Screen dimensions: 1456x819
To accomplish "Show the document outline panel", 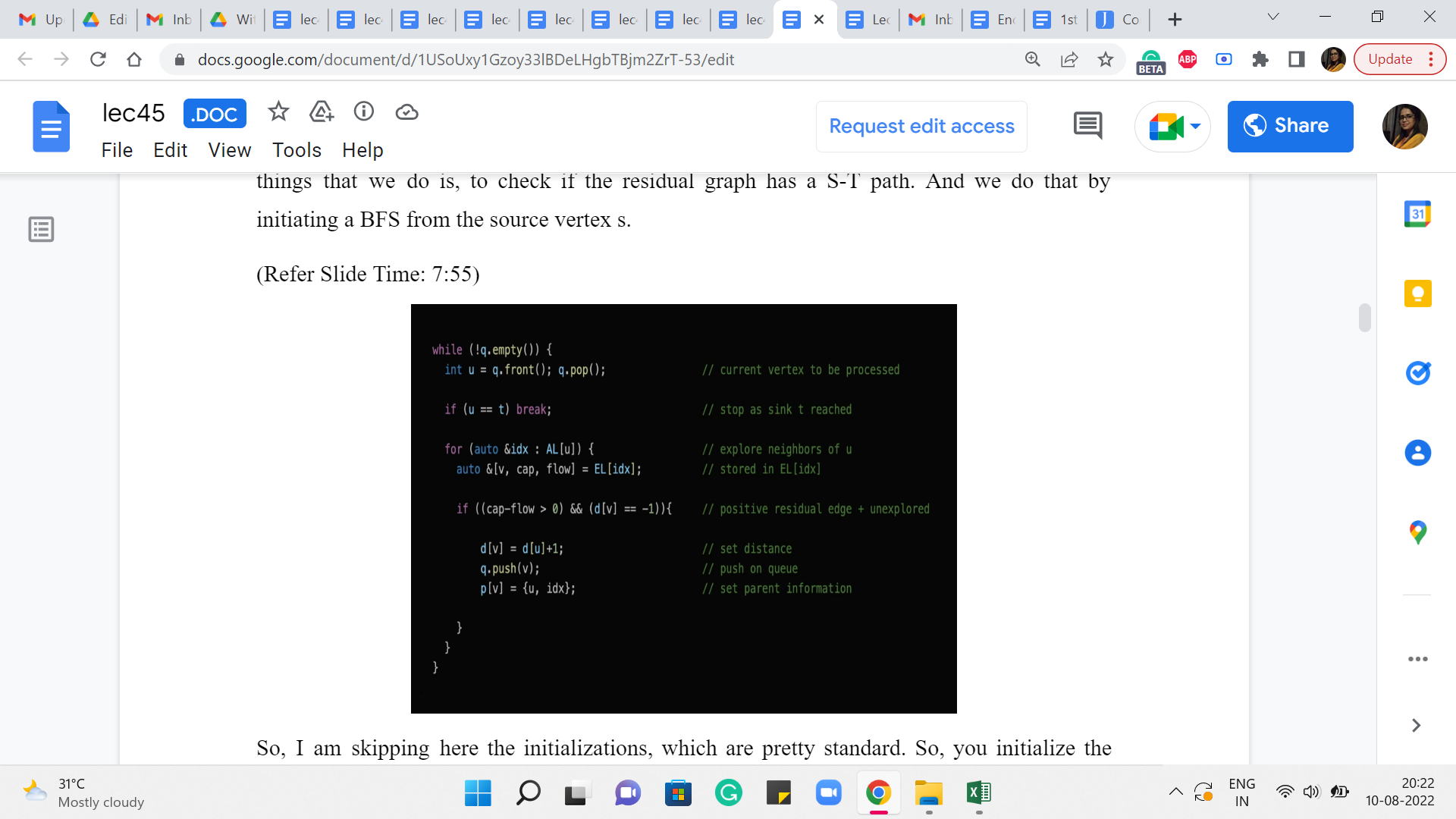I will pyautogui.click(x=41, y=229).
